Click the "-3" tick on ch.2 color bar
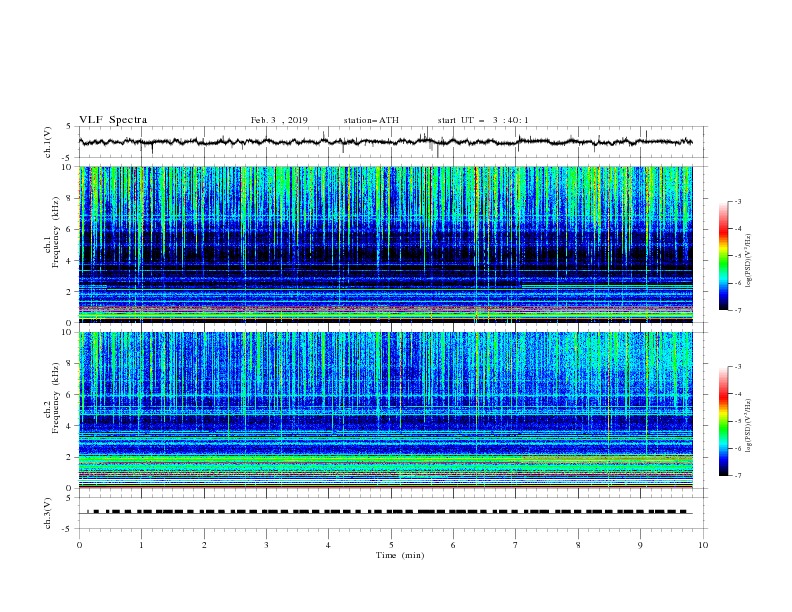792x612 pixels. (737, 367)
